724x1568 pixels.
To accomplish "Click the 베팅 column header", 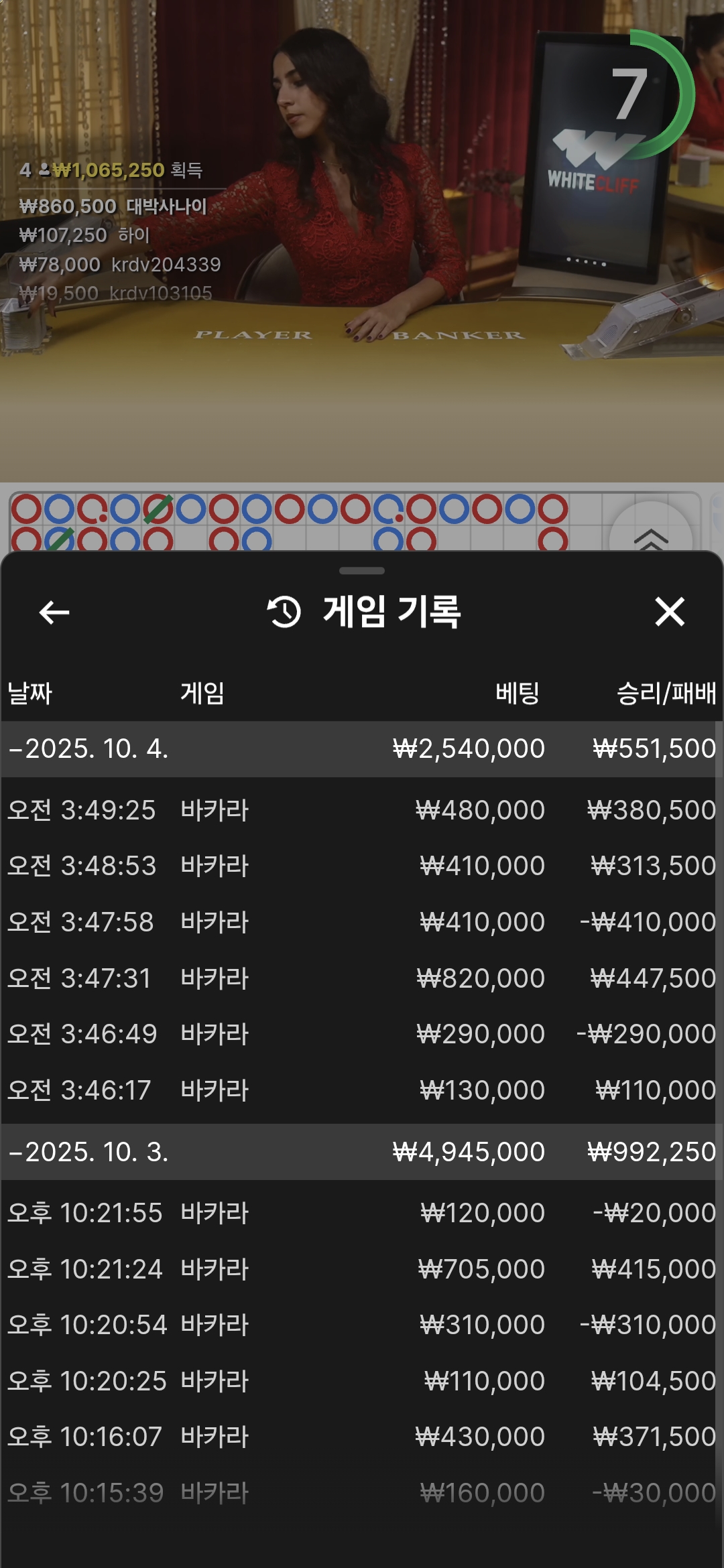I will click(x=517, y=693).
